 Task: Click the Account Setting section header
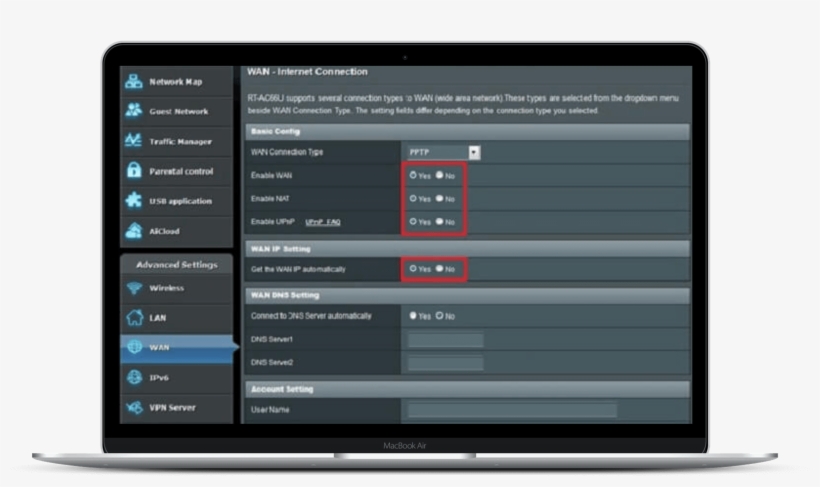[x=468, y=389]
